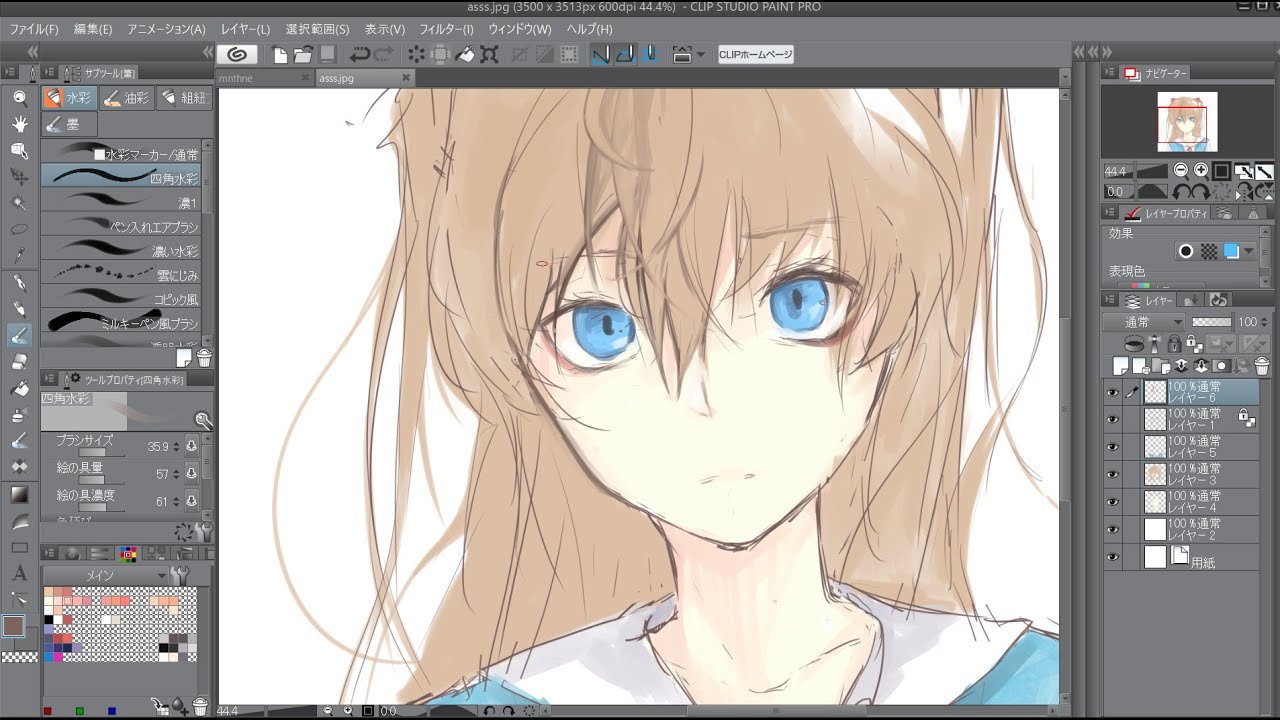Image resolution: width=1280 pixels, height=720 pixels.
Task: Select コピック風 brush
Action: click(x=121, y=298)
